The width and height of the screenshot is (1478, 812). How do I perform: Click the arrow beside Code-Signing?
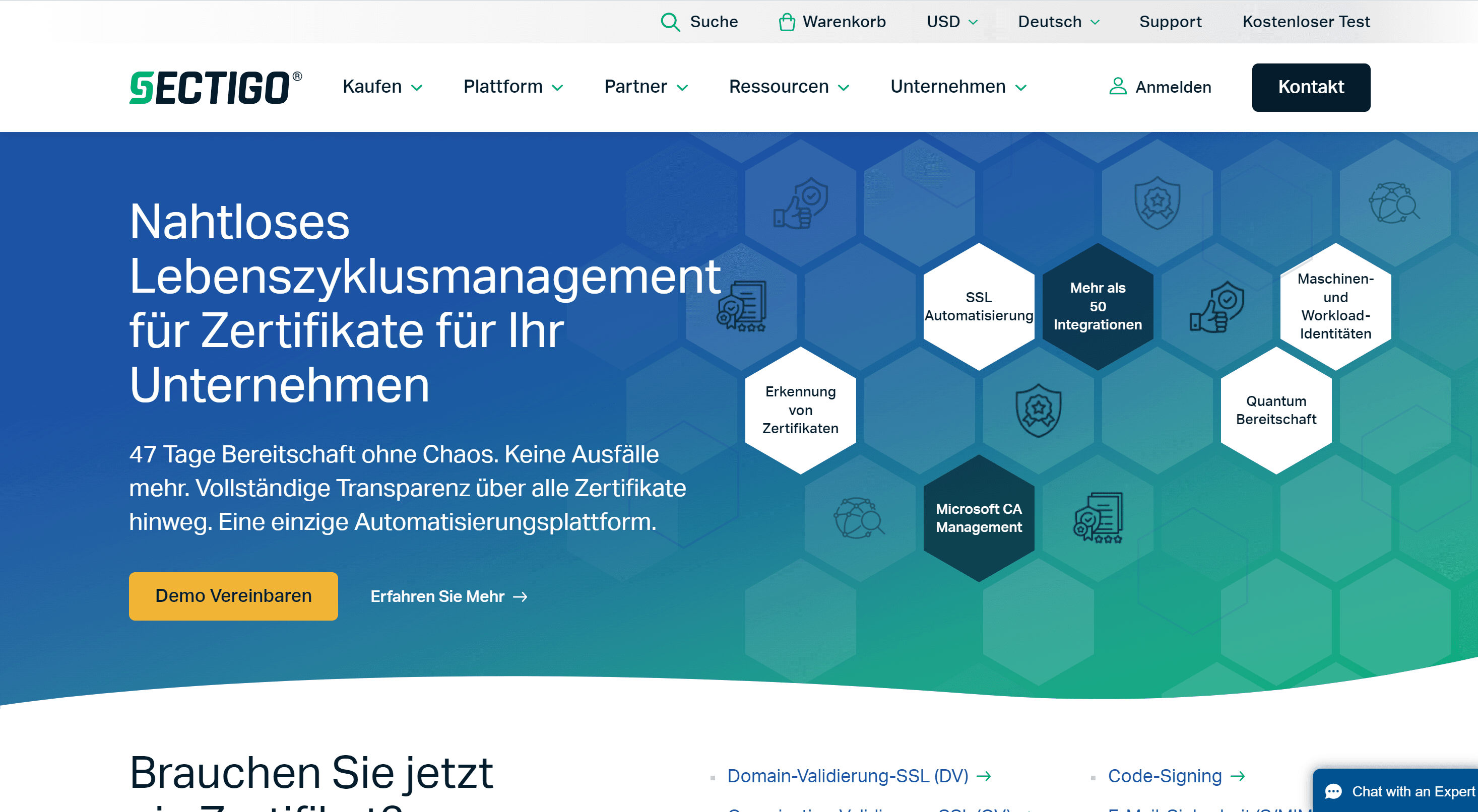[x=1238, y=776]
